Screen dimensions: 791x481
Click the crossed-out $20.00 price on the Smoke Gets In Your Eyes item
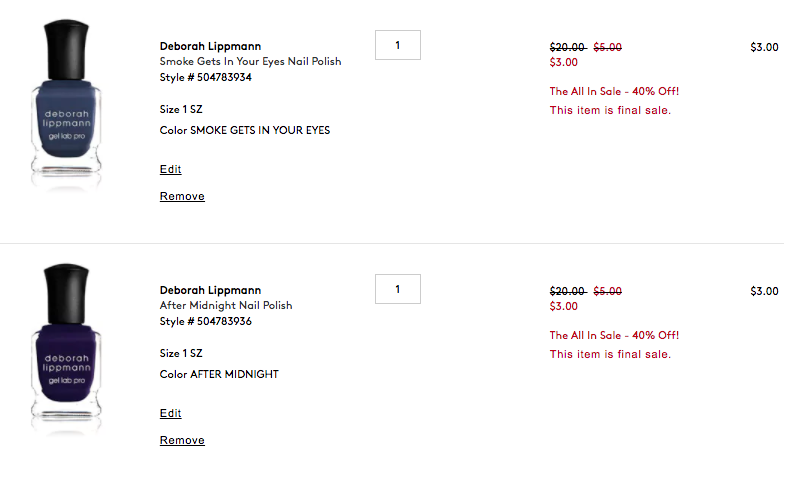[x=568, y=47]
